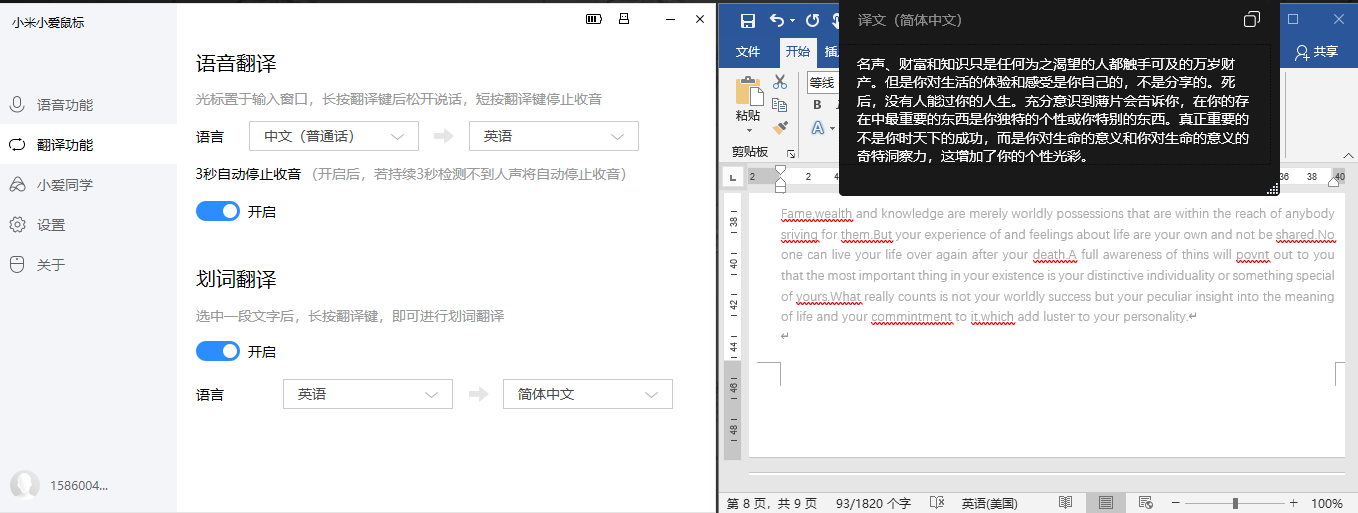The width and height of the screenshot is (1358, 513).
Task: Click the zoom out minus button
Action: (x=1176, y=503)
